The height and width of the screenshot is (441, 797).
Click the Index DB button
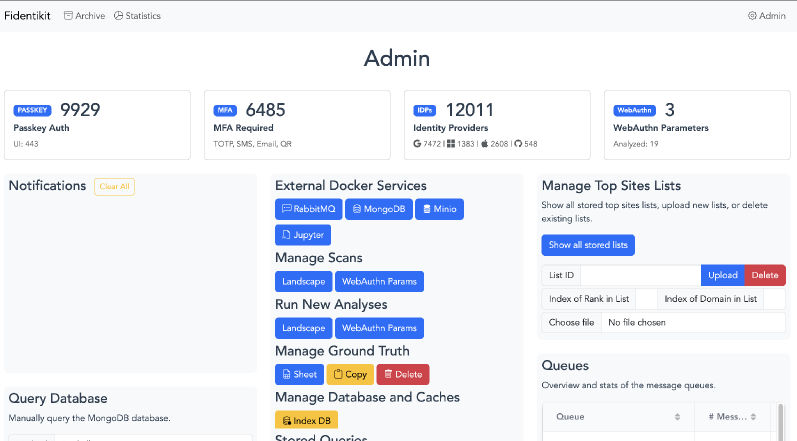(x=309, y=421)
